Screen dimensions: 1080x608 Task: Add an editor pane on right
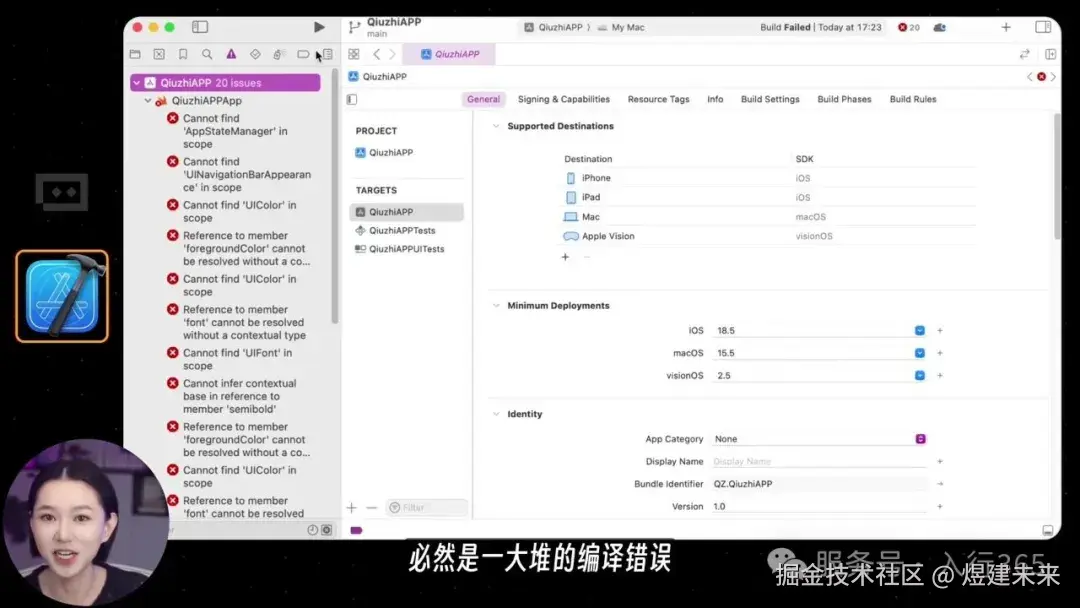pyautogui.click(x=1050, y=54)
